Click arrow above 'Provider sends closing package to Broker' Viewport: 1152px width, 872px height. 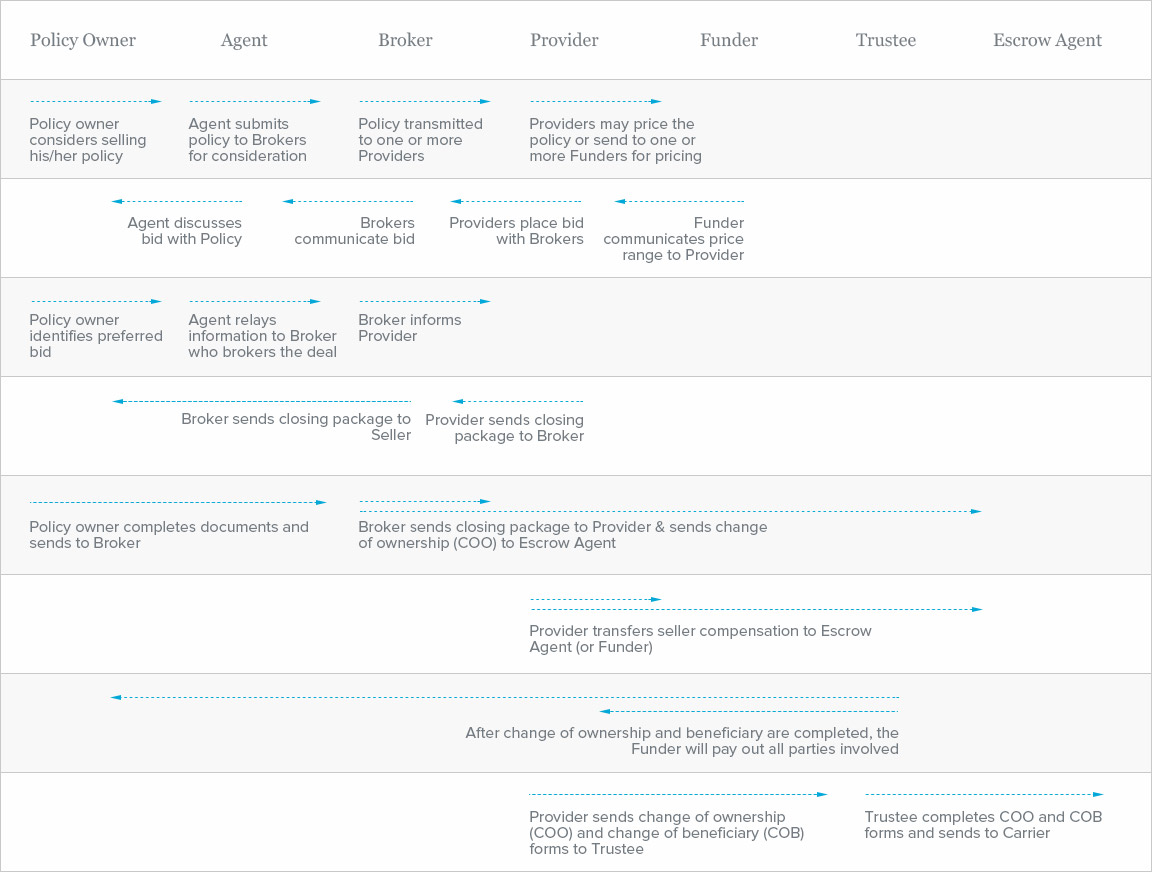(x=518, y=402)
